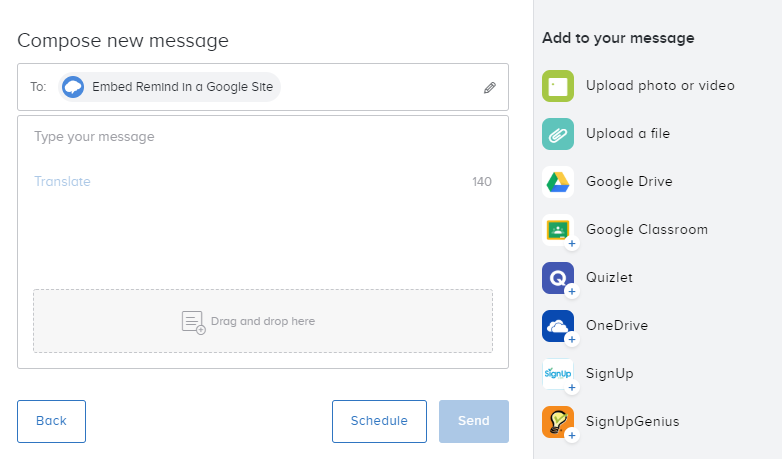782x459 pixels.
Task: Add the OneDrive app icon
Action: click(558, 326)
